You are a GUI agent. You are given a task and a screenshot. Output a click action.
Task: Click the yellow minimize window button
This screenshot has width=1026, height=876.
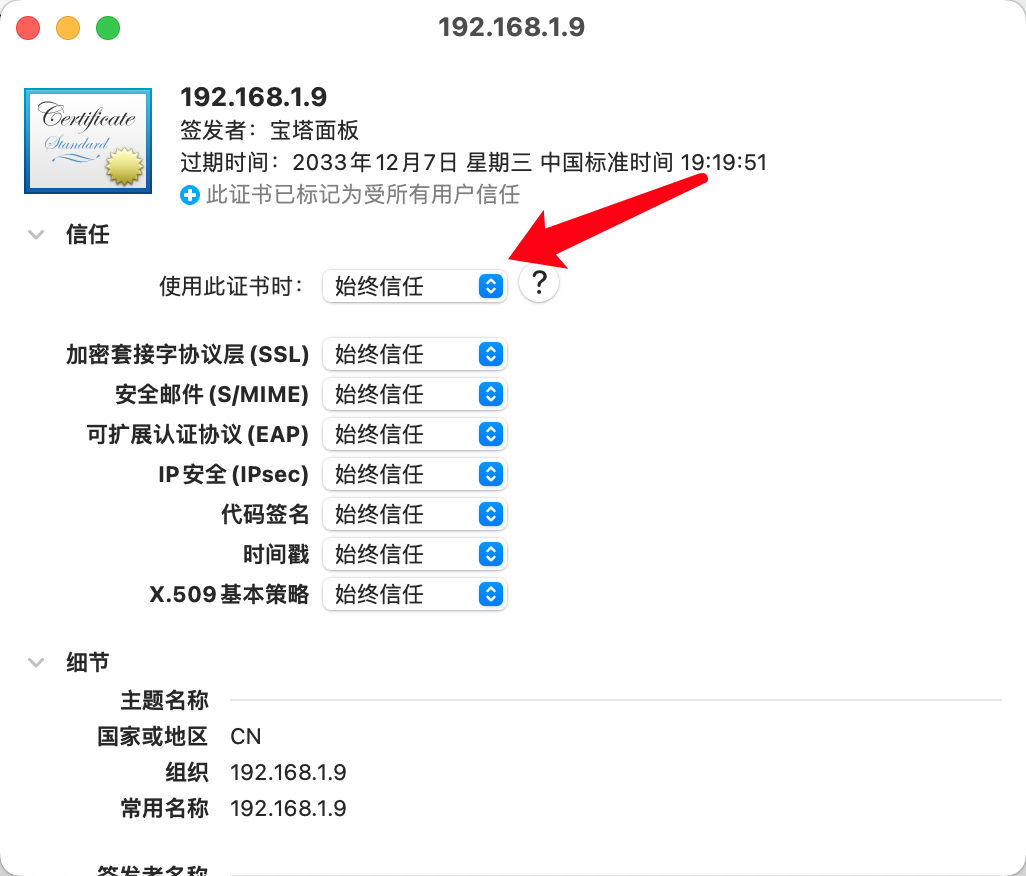68,28
